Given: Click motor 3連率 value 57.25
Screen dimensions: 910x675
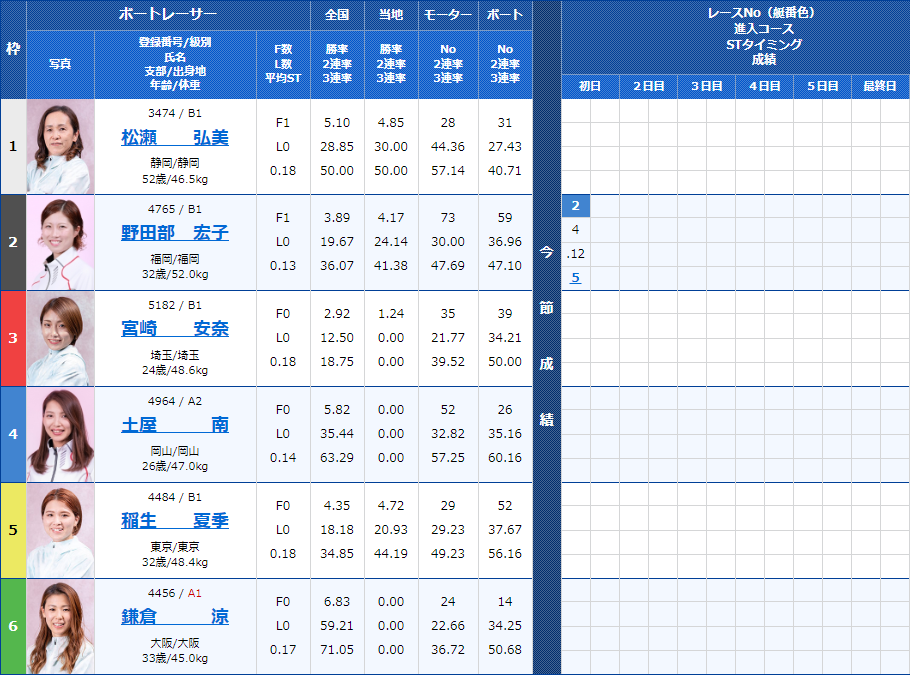Looking at the screenshot, I should point(448,457).
